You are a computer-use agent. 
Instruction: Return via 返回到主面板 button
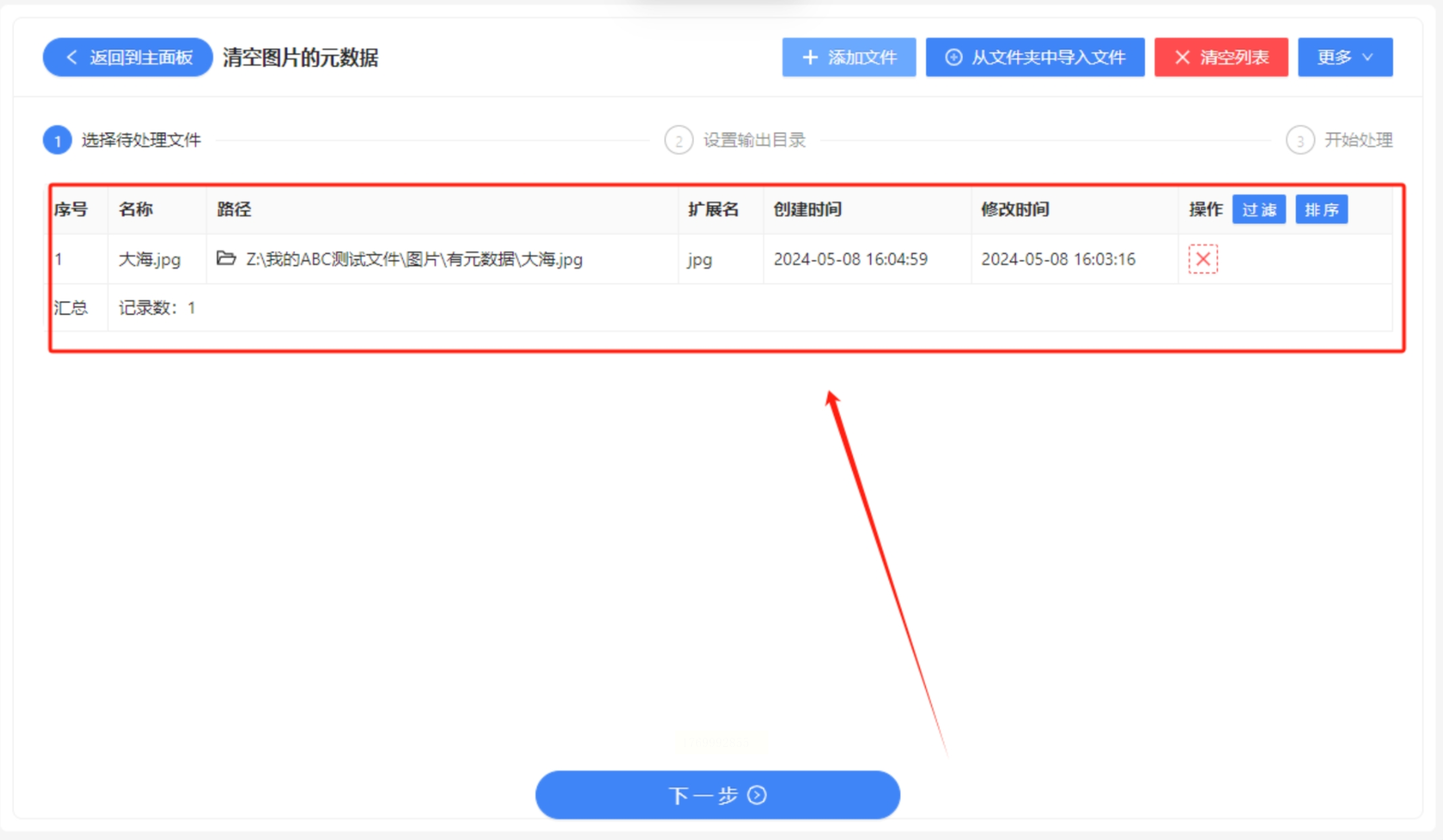[x=128, y=57]
